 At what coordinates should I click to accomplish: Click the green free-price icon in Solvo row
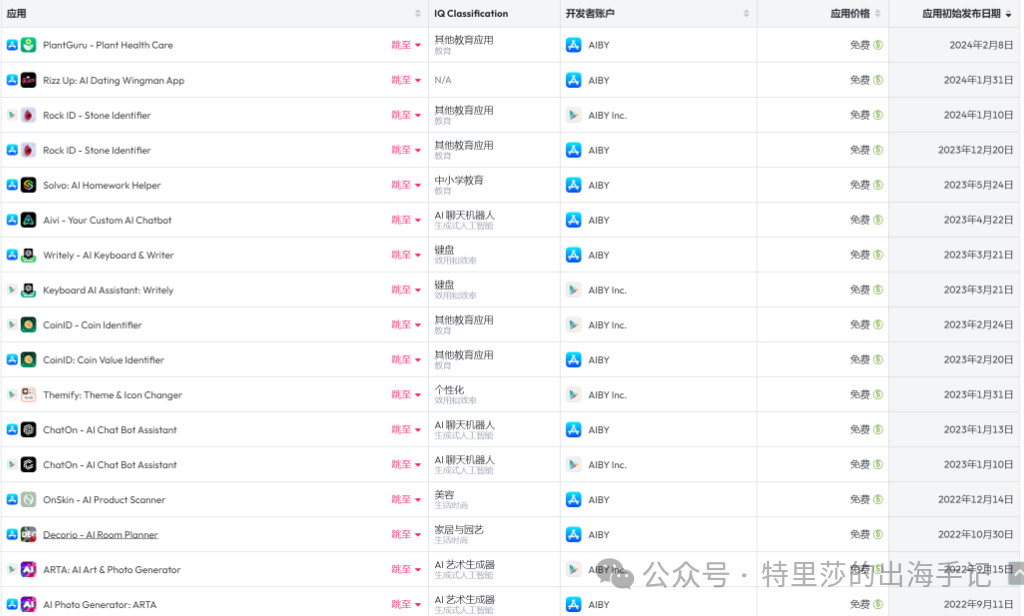878,185
